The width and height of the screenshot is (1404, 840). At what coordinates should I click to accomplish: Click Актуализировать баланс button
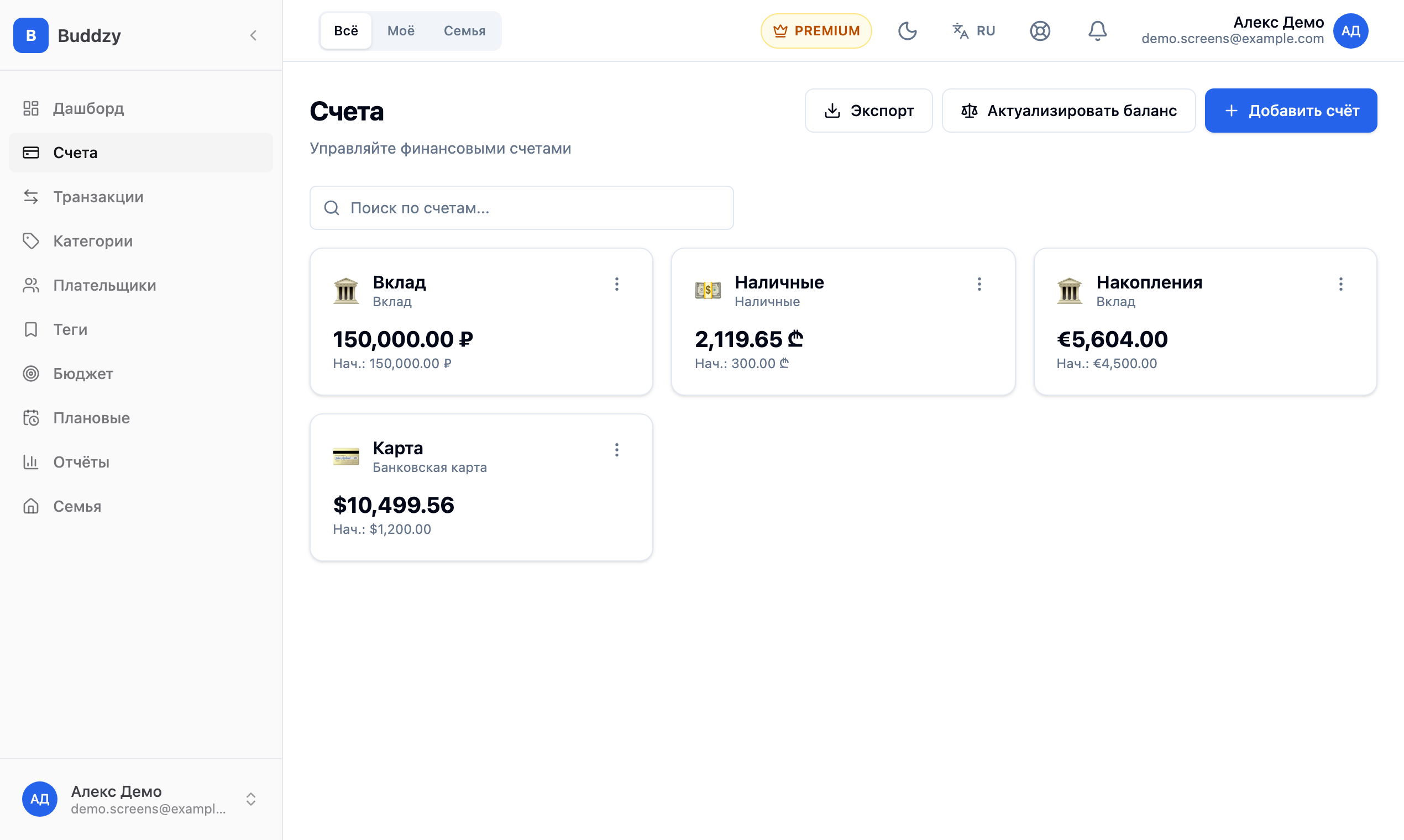point(1069,111)
